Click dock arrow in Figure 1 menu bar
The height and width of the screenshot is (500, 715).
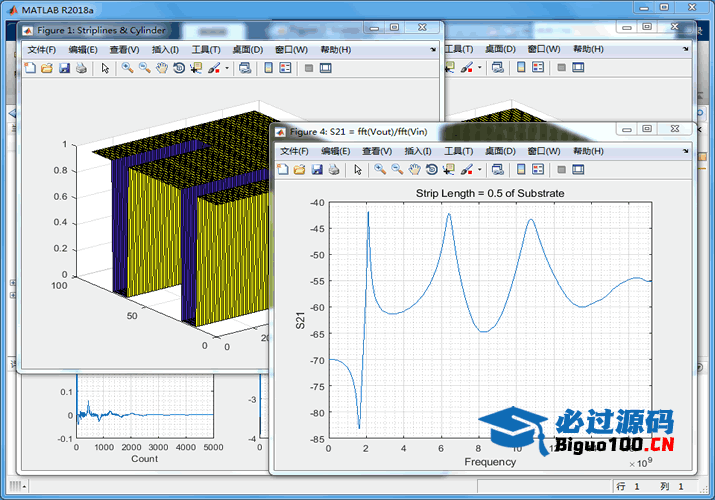(x=433, y=50)
